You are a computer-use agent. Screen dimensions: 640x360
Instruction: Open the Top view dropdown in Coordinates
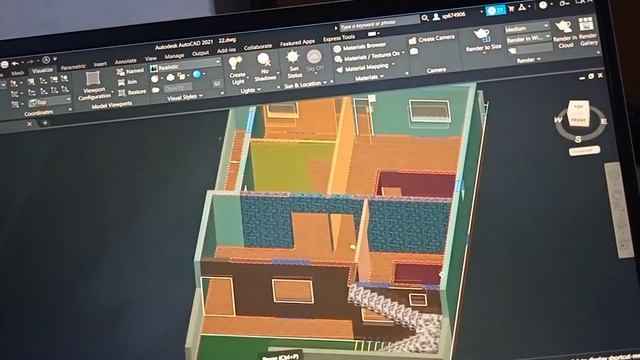click(49, 101)
